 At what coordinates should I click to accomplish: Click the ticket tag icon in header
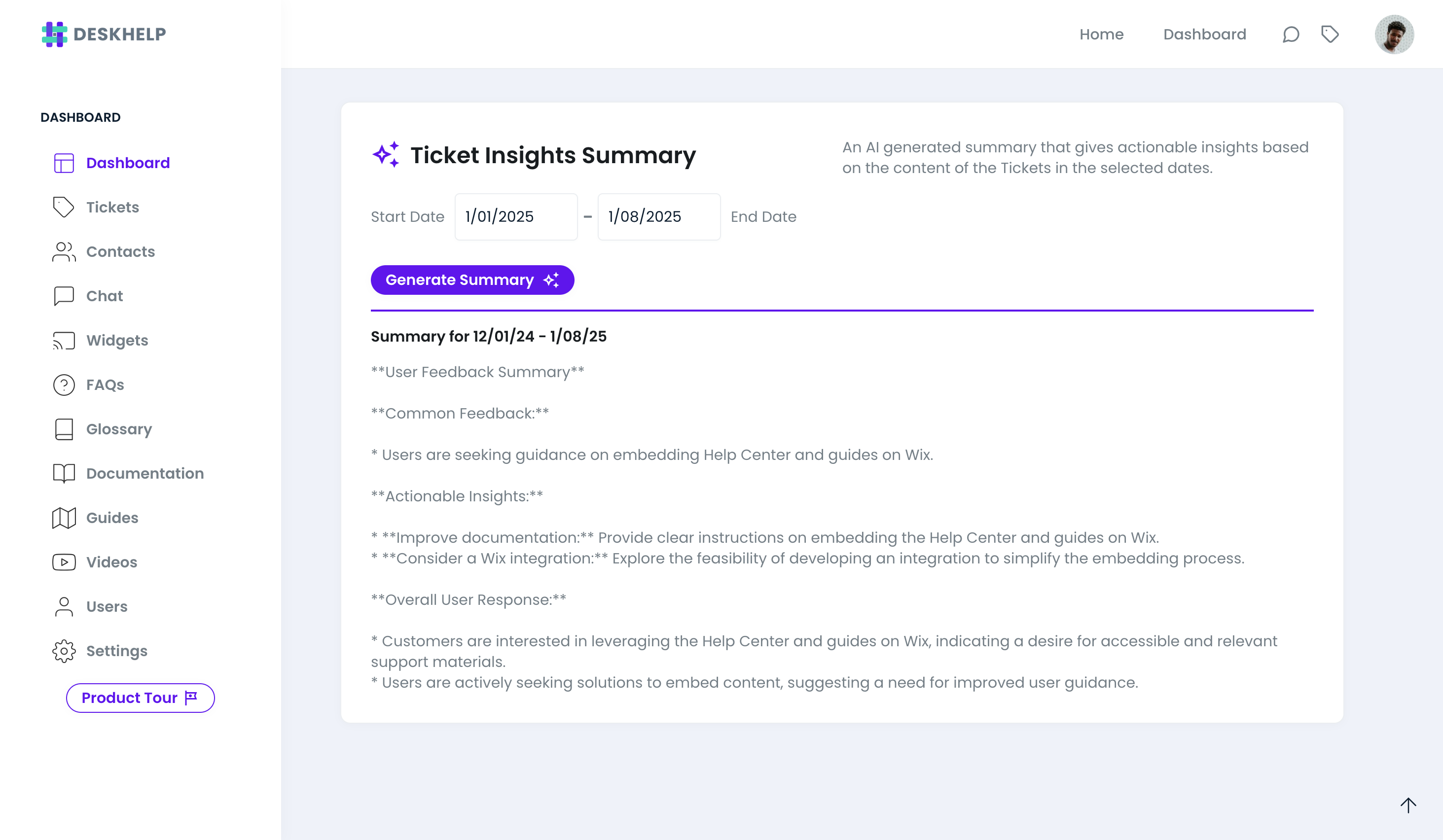(1330, 35)
